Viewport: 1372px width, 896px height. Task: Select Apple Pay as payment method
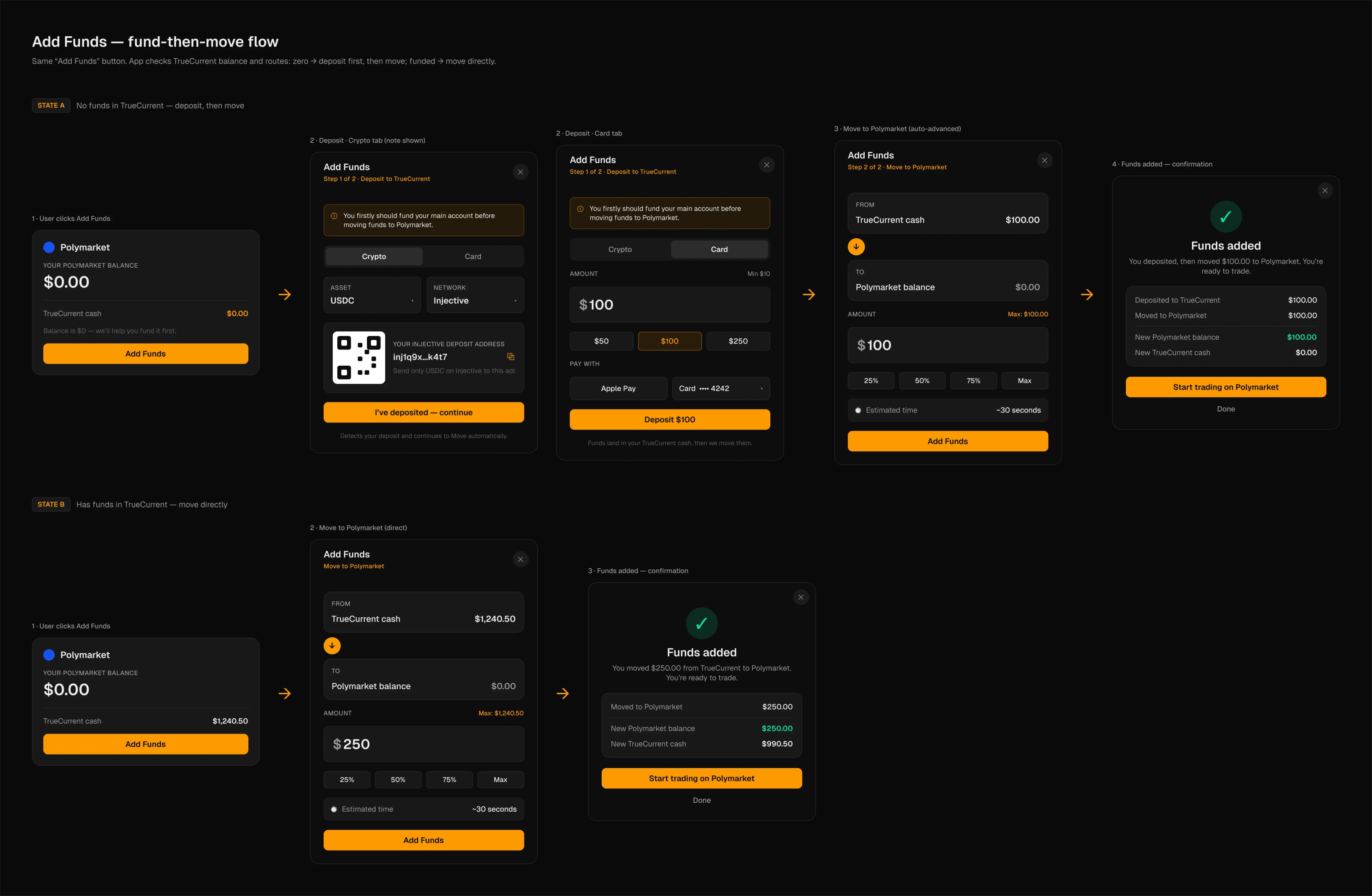point(618,388)
